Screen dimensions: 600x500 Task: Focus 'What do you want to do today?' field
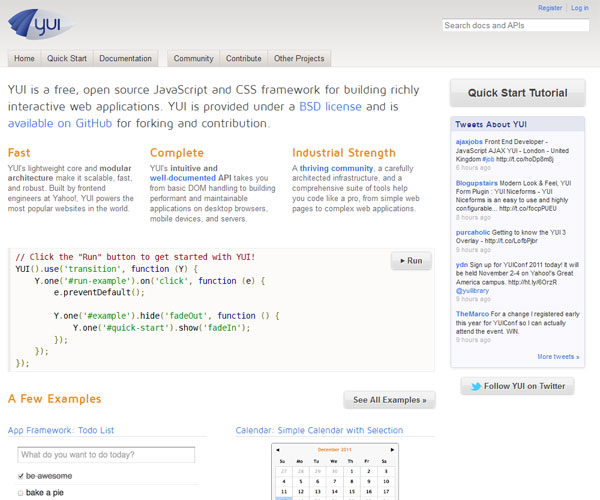click(106, 455)
